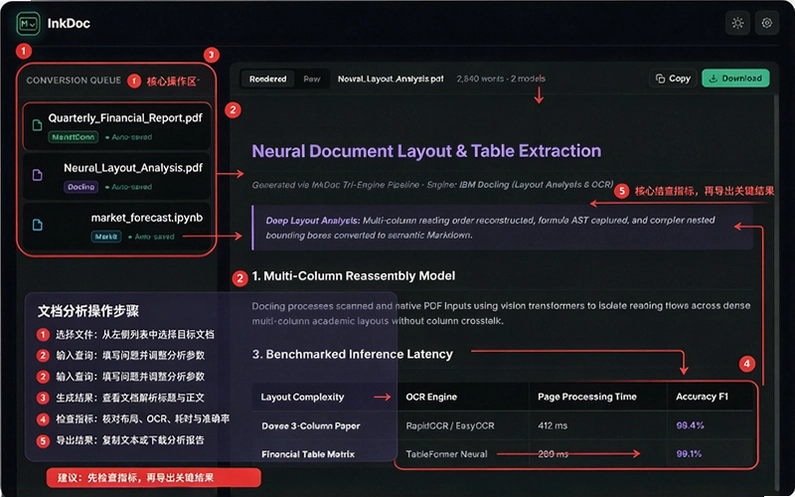The height and width of the screenshot is (497, 795).
Task: Click the "99.1%" accuracy cell
Action: 689,454
